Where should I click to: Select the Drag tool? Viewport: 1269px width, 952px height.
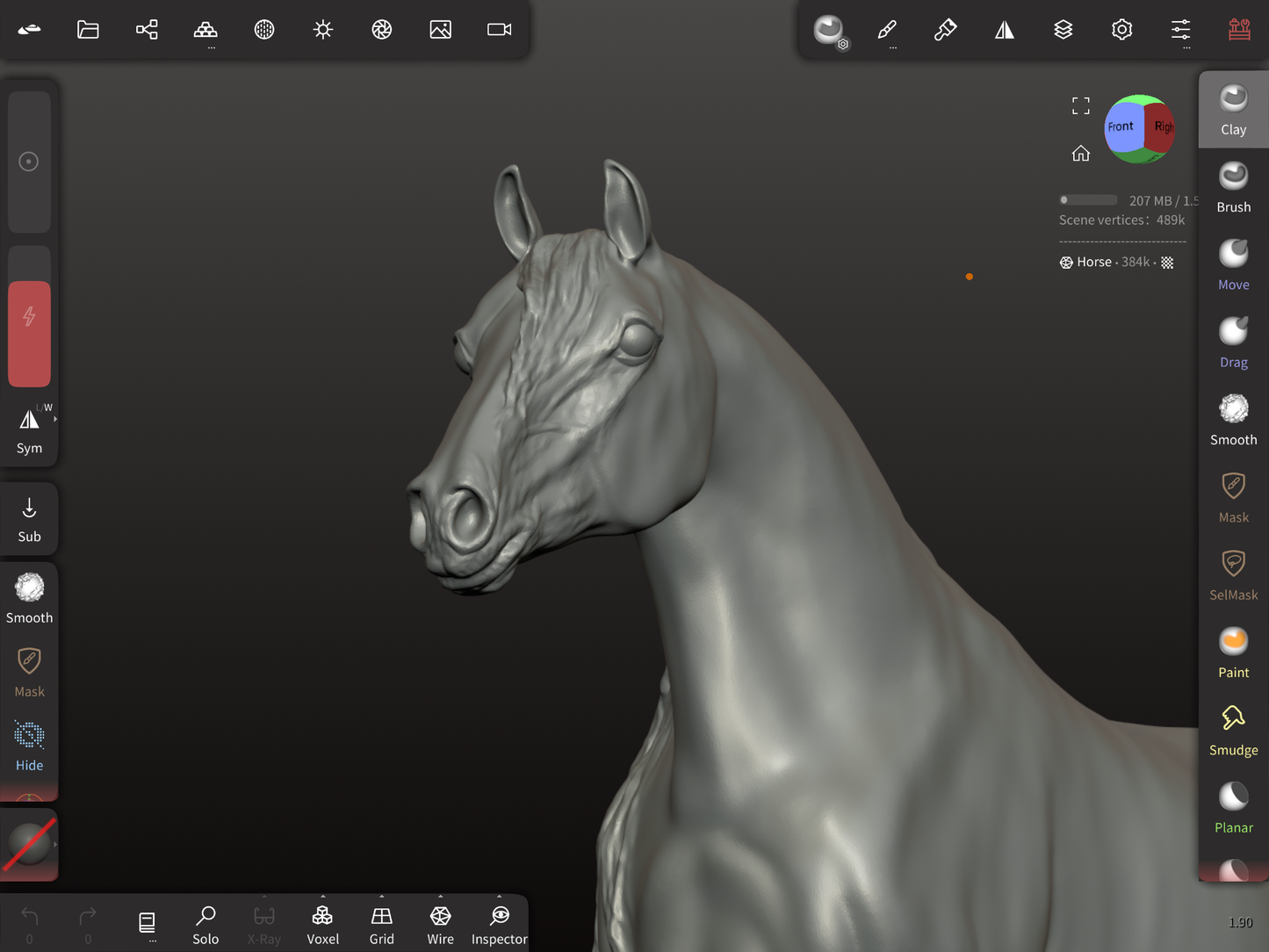pyautogui.click(x=1233, y=343)
